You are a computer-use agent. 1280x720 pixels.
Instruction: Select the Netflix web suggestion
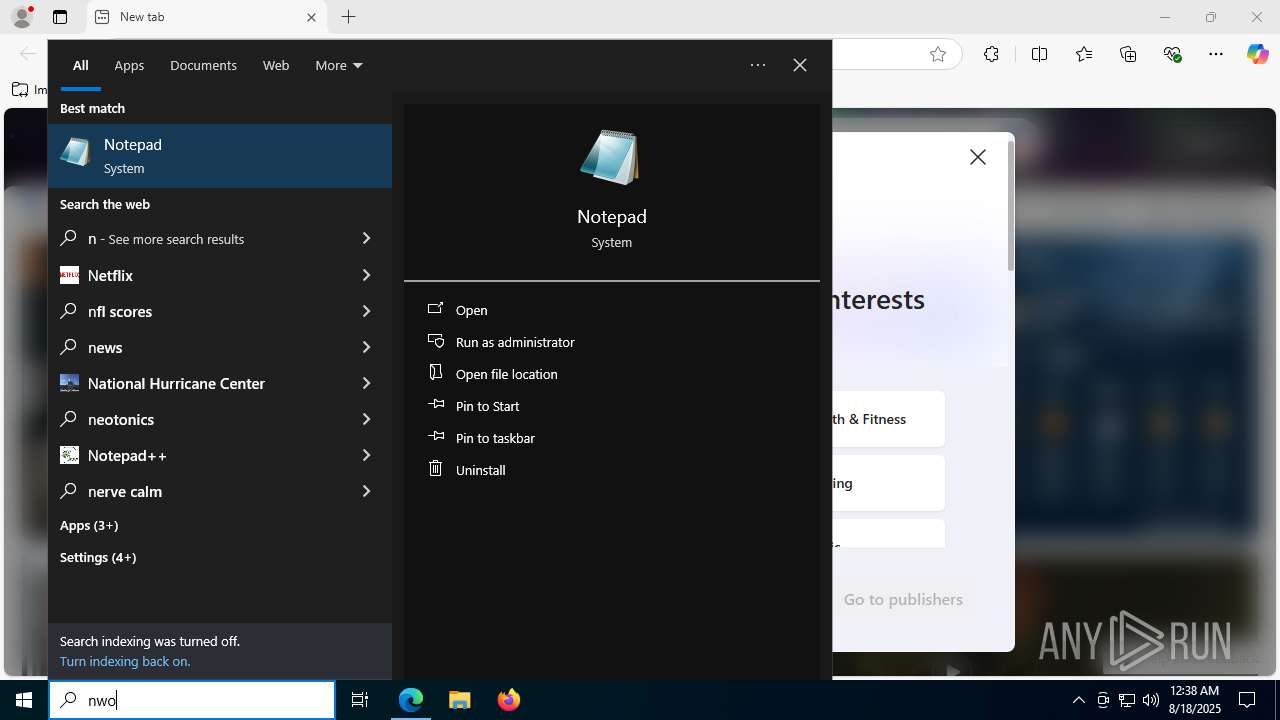196,275
